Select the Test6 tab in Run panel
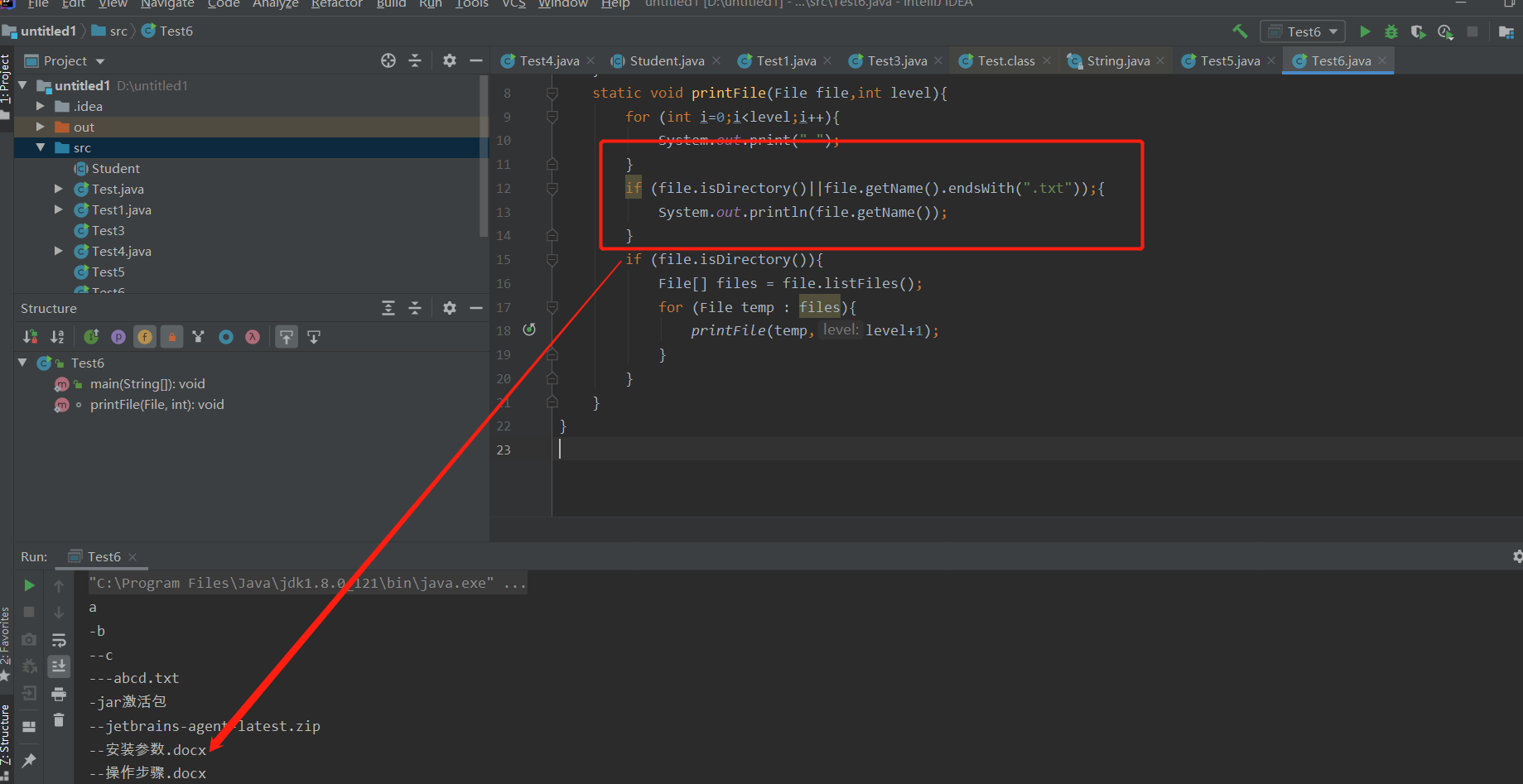 pyautogui.click(x=102, y=556)
